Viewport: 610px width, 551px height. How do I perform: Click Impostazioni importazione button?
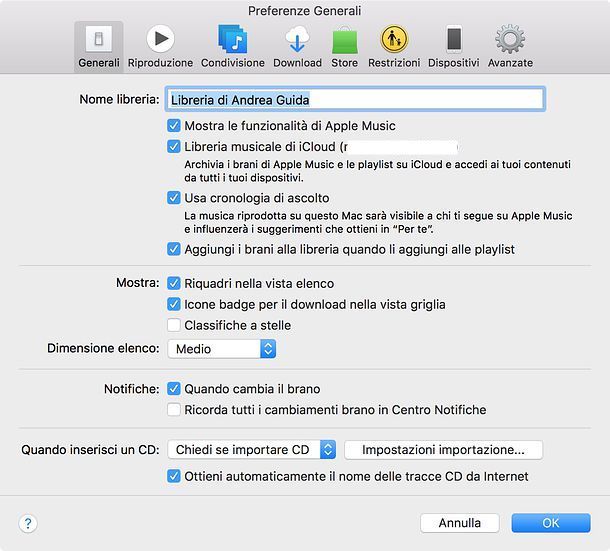coord(443,450)
